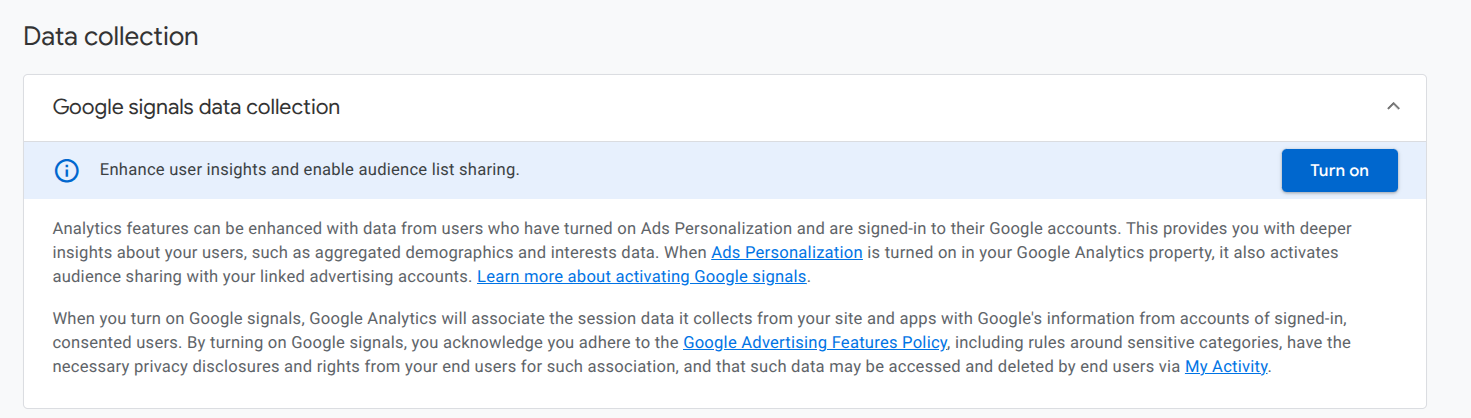1471x418 pixels.
Task: Click the Enhance user insights banner text
Action: (309, 170)
